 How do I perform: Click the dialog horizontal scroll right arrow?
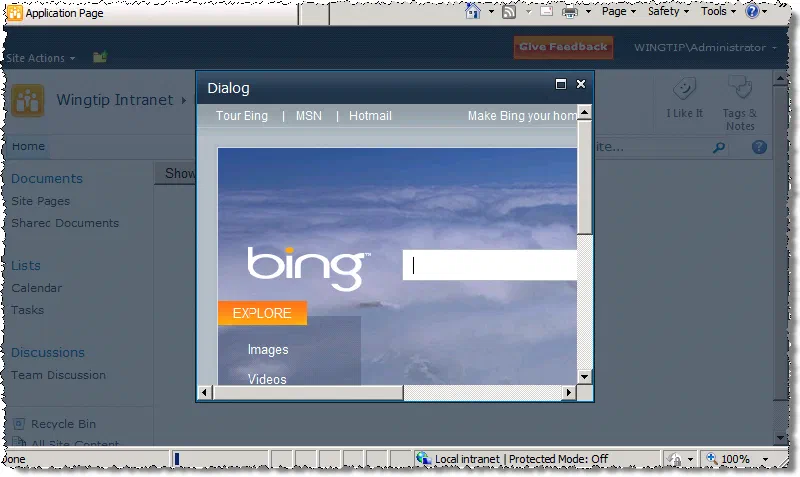[x=568, y=392]
